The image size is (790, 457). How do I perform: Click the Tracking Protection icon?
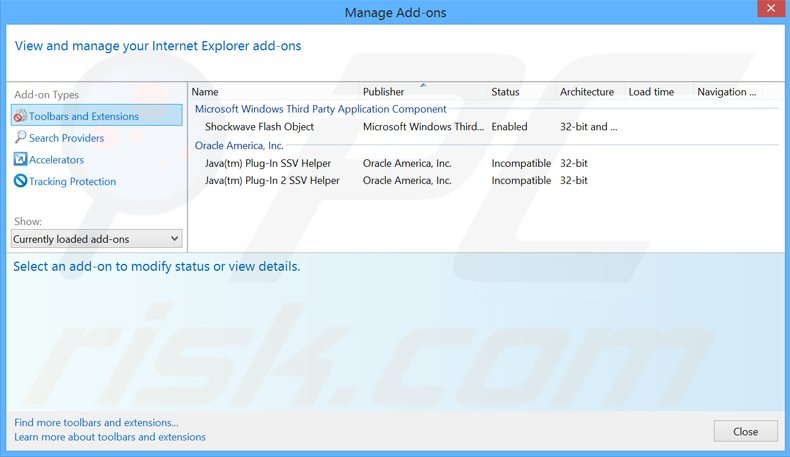point(20,182)
